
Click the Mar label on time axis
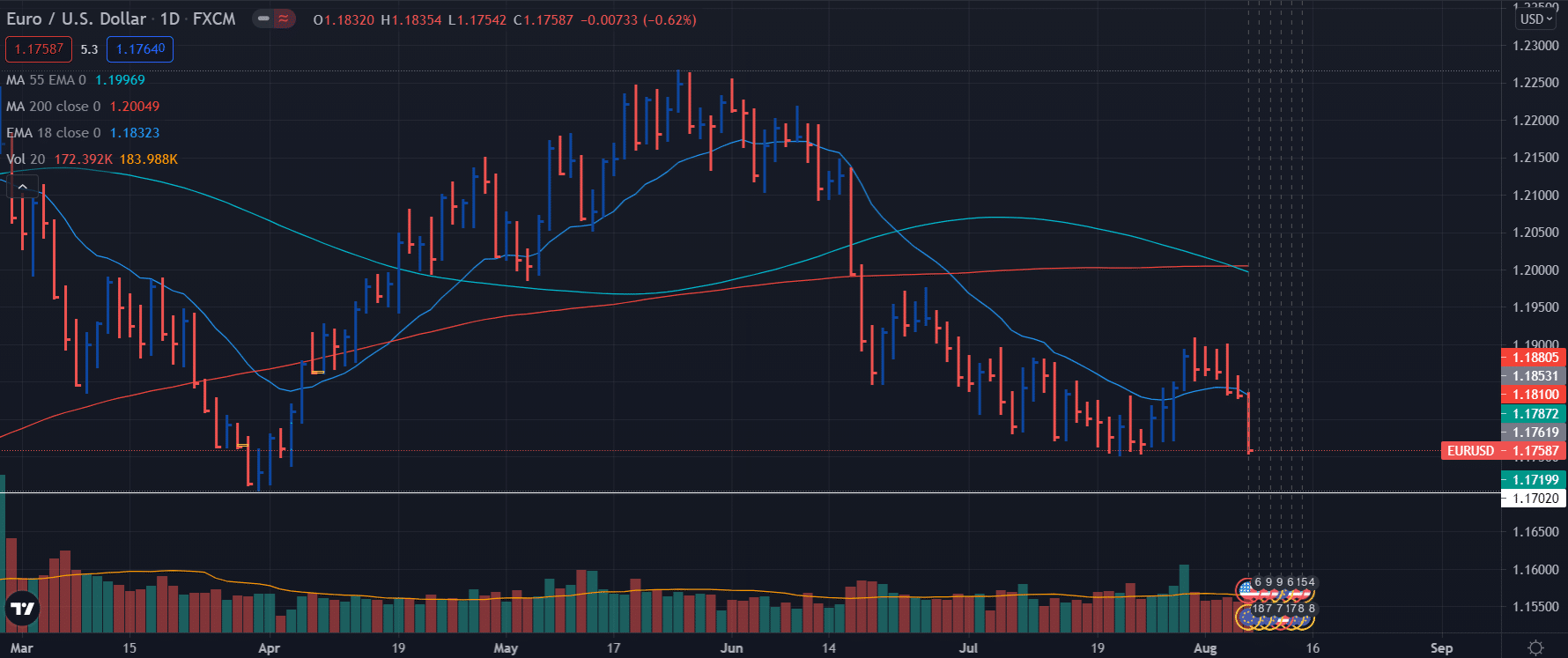(x=22, y=648)
